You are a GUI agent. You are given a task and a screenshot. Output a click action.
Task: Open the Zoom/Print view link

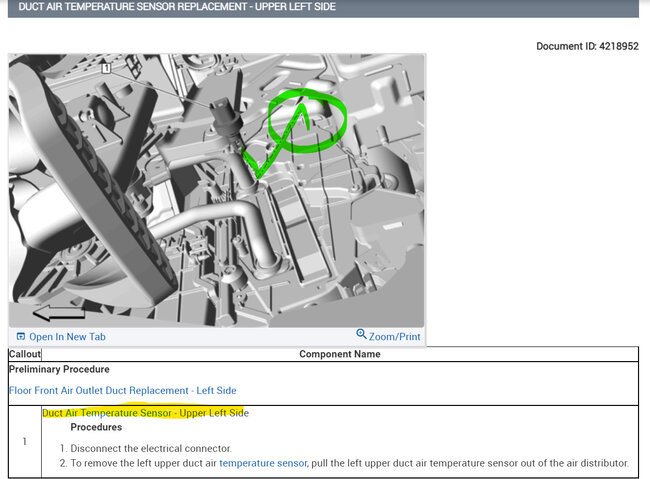[x=394, y=337]
